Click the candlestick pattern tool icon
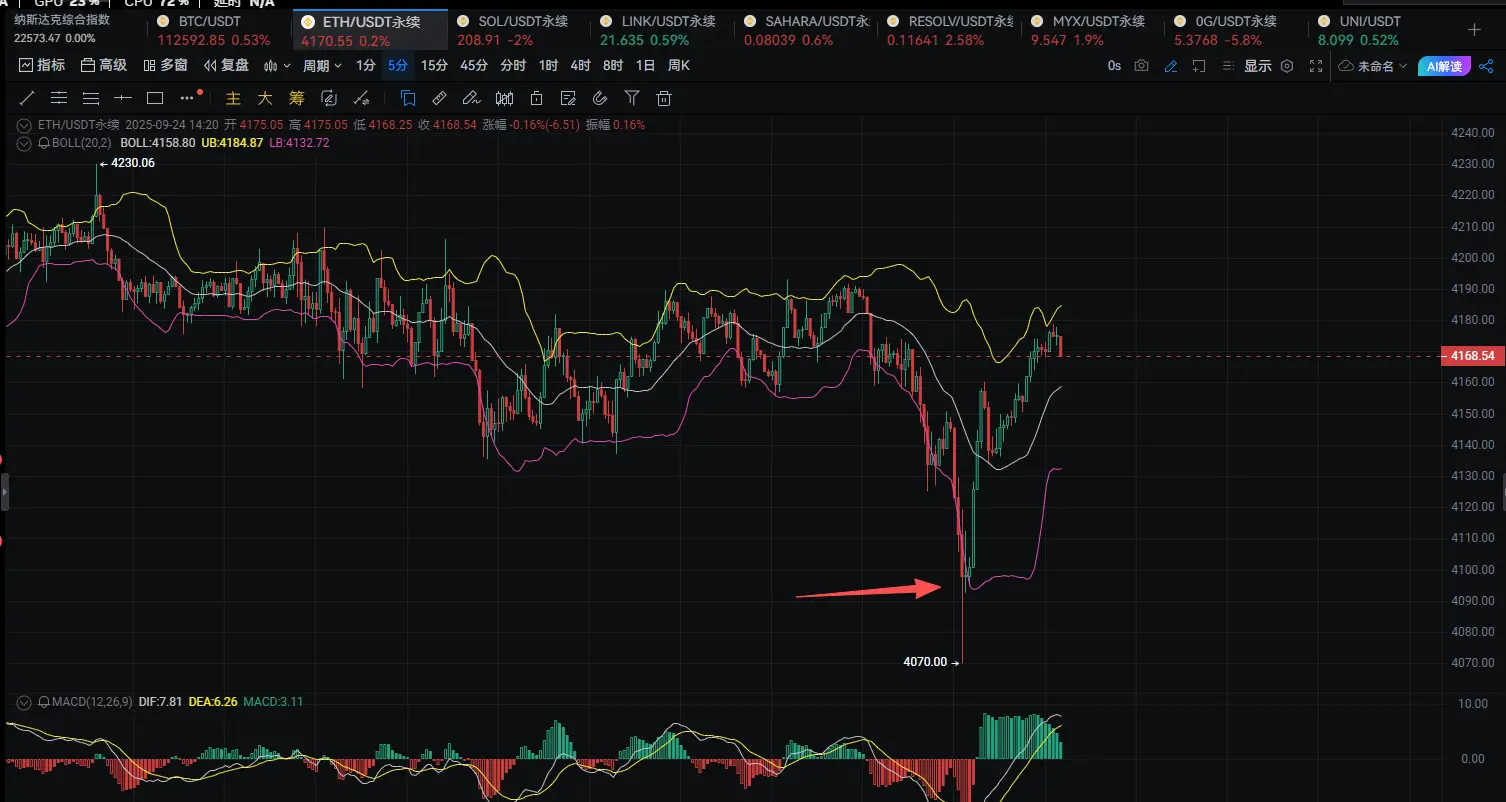This screenshot has height=802, width=1506. click(505, 98)
